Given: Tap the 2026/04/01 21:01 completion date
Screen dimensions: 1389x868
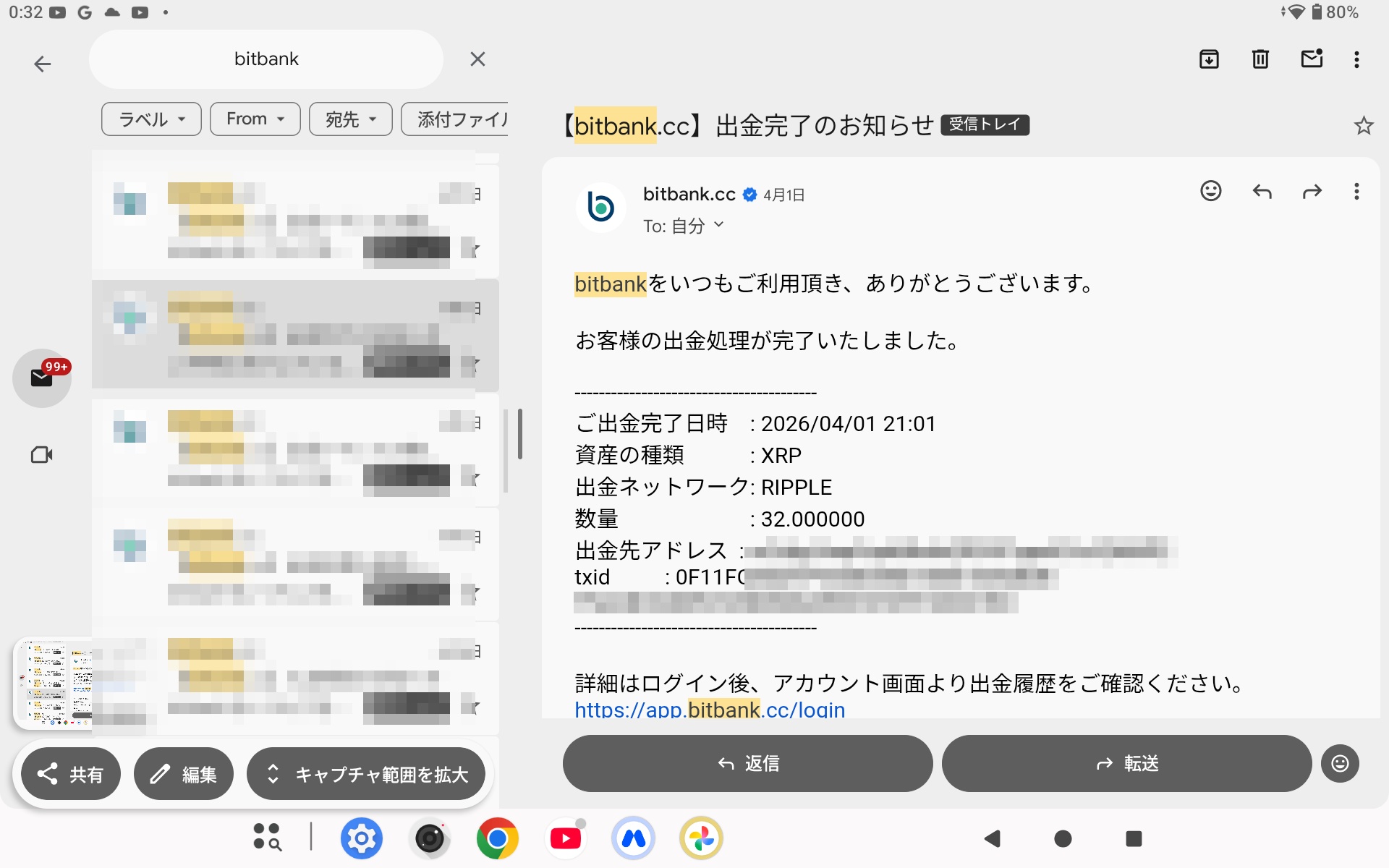Looking at the screenshot, I should [x=848, y=423].
